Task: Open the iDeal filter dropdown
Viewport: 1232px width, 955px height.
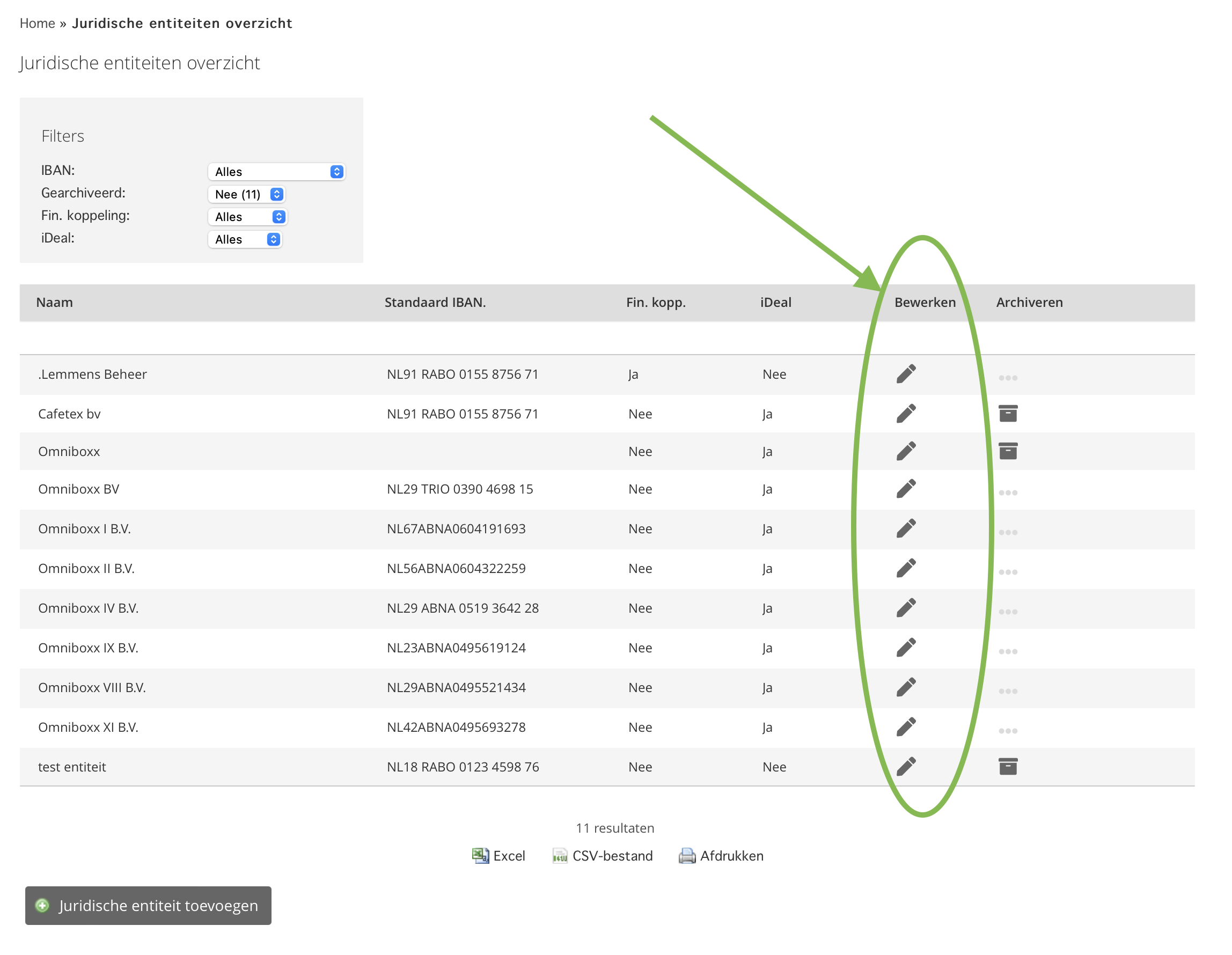Action: (x=245, y=239)
